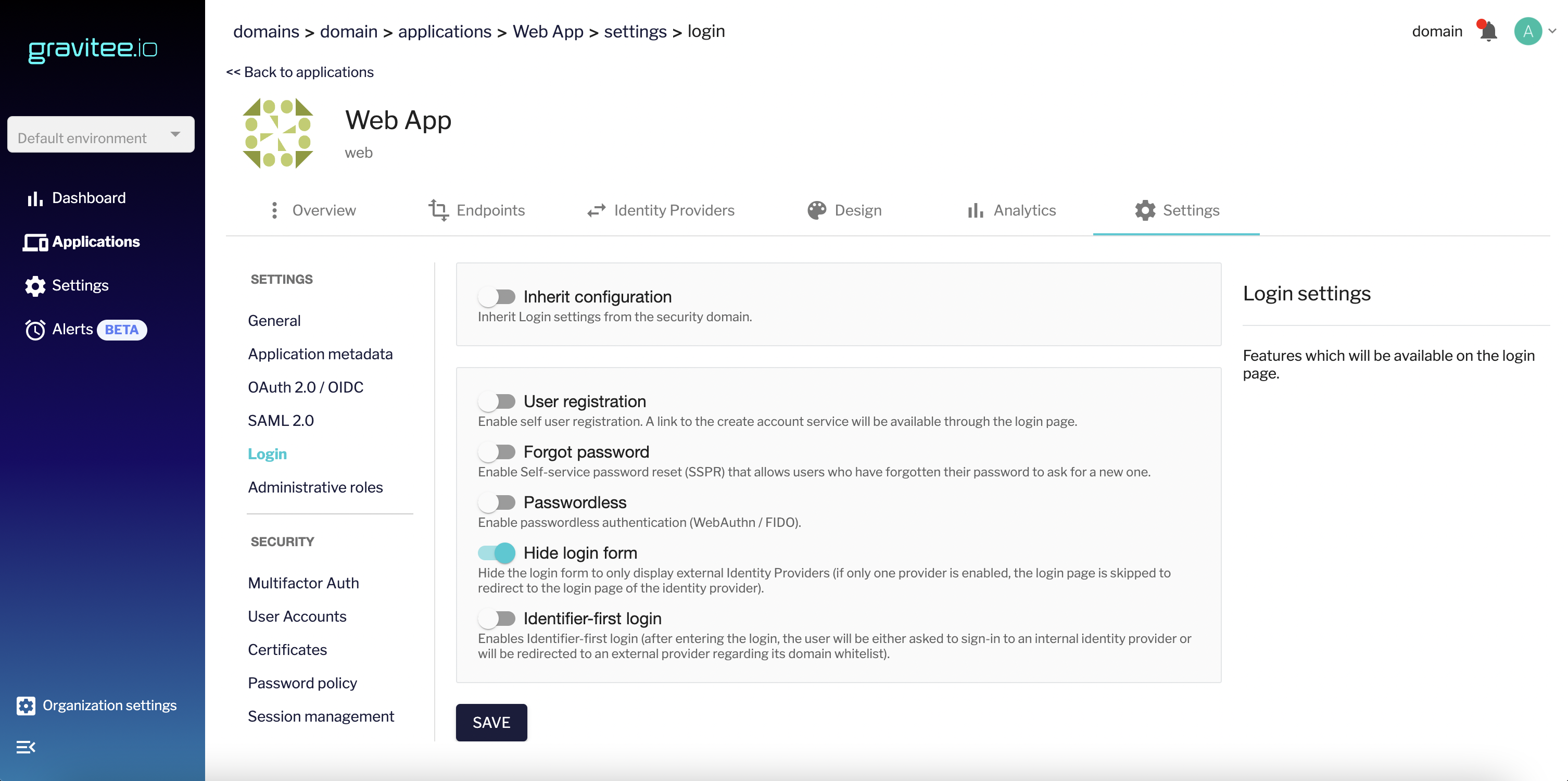
Task: Turn on Inherit configuration switch
Action: 497,296
